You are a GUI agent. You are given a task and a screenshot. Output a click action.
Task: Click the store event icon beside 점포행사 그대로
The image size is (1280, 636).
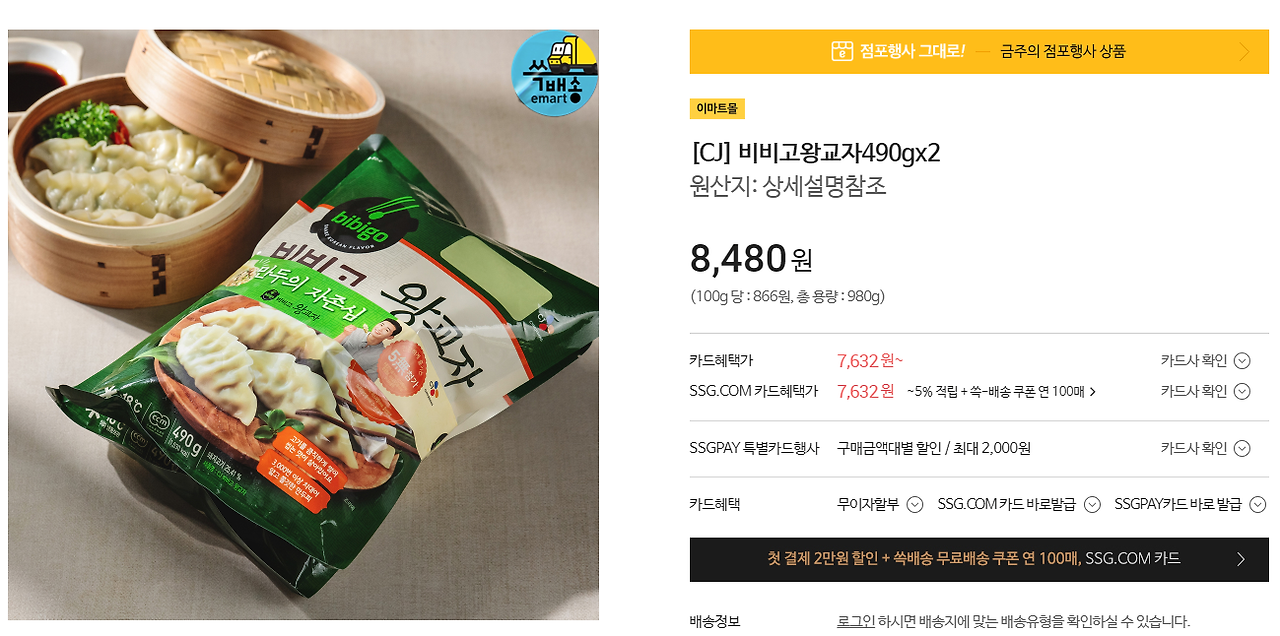(x=842, y=51)
